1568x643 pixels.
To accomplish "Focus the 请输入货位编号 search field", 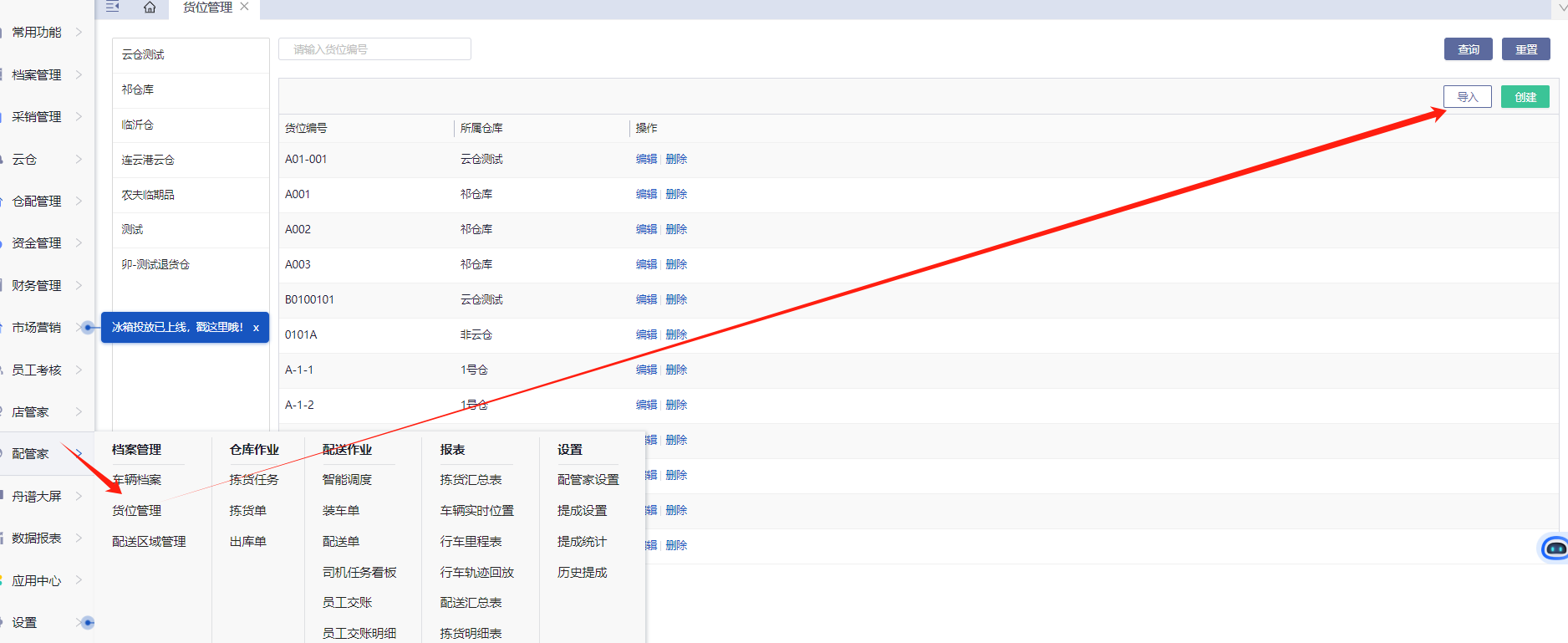I will pos(374,49).
